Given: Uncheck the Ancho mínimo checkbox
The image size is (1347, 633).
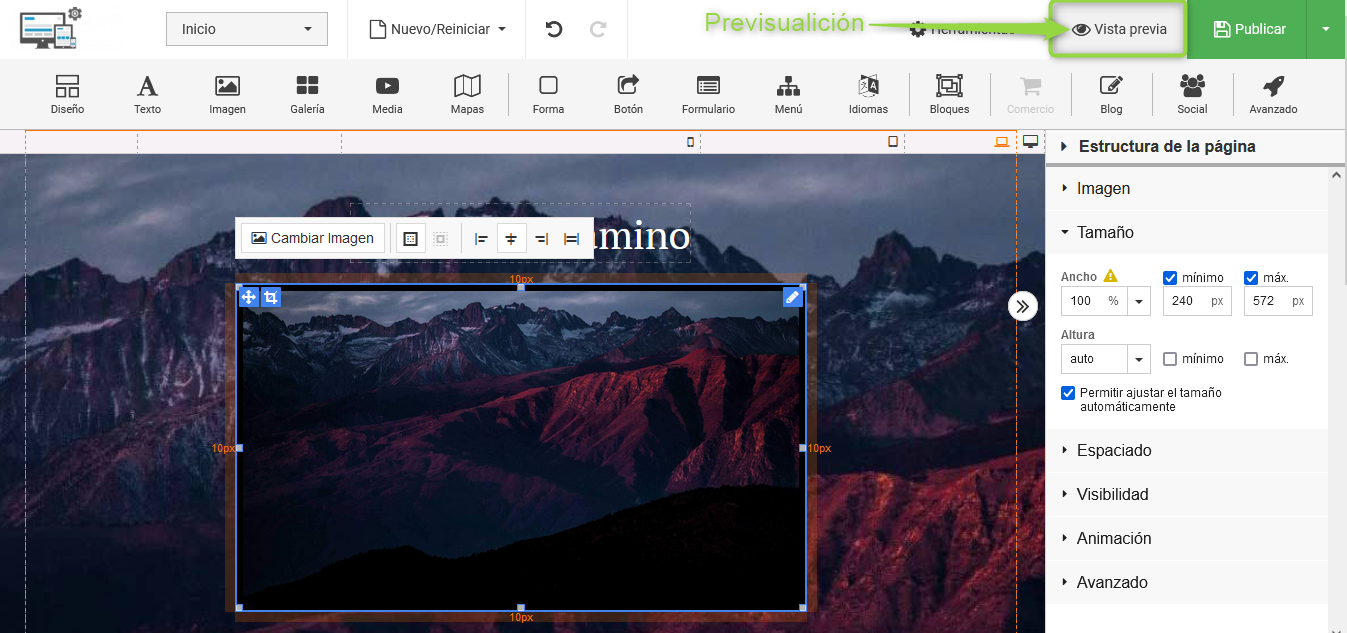Looking at the screenshot, I should pyautogui.click(x=1170, y=278).
